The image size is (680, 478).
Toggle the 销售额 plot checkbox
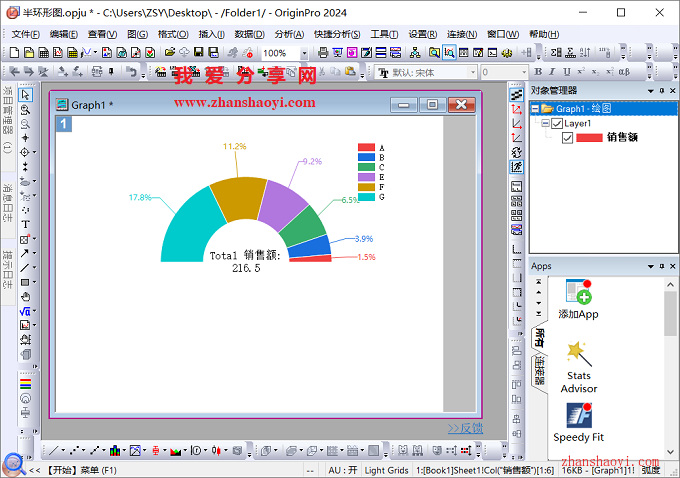[x=567, y=138]
